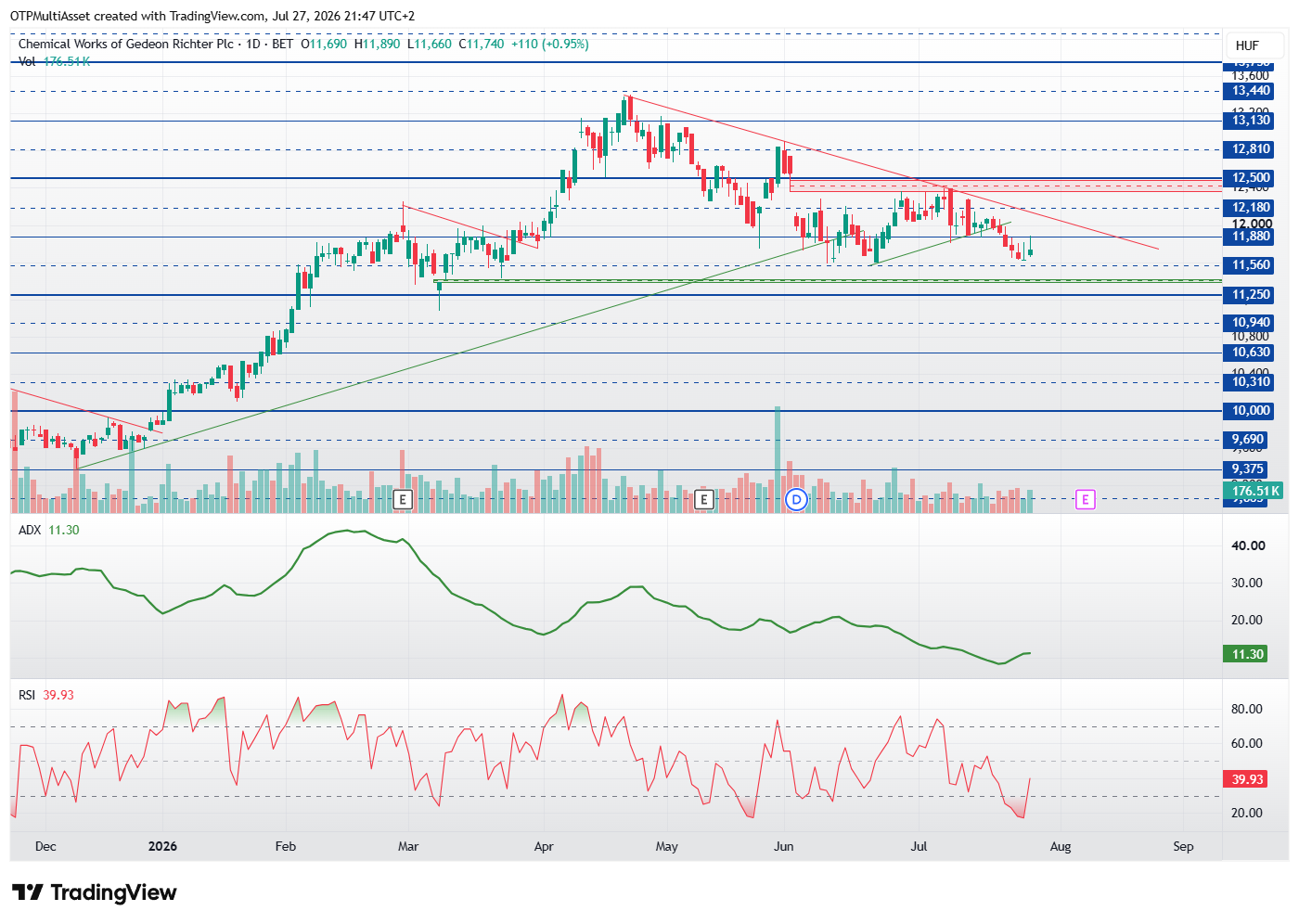Click the red RSI 39.93 value tag
The width and height of the screenshot is (1299, 924).
(1247, 779)
